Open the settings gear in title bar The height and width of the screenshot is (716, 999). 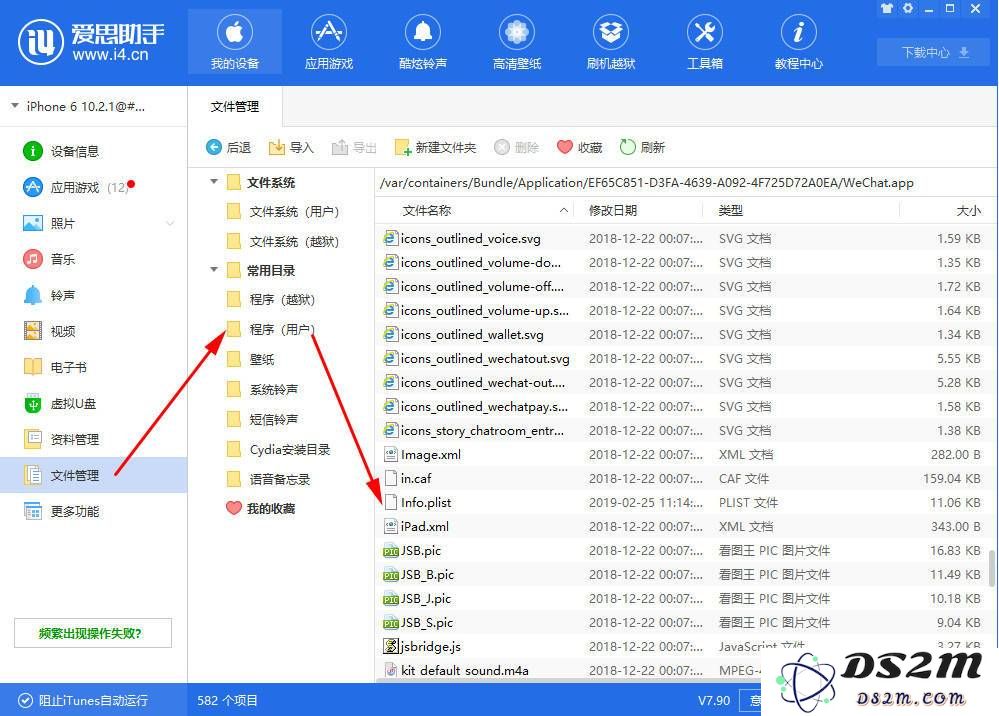click(908, 8)
